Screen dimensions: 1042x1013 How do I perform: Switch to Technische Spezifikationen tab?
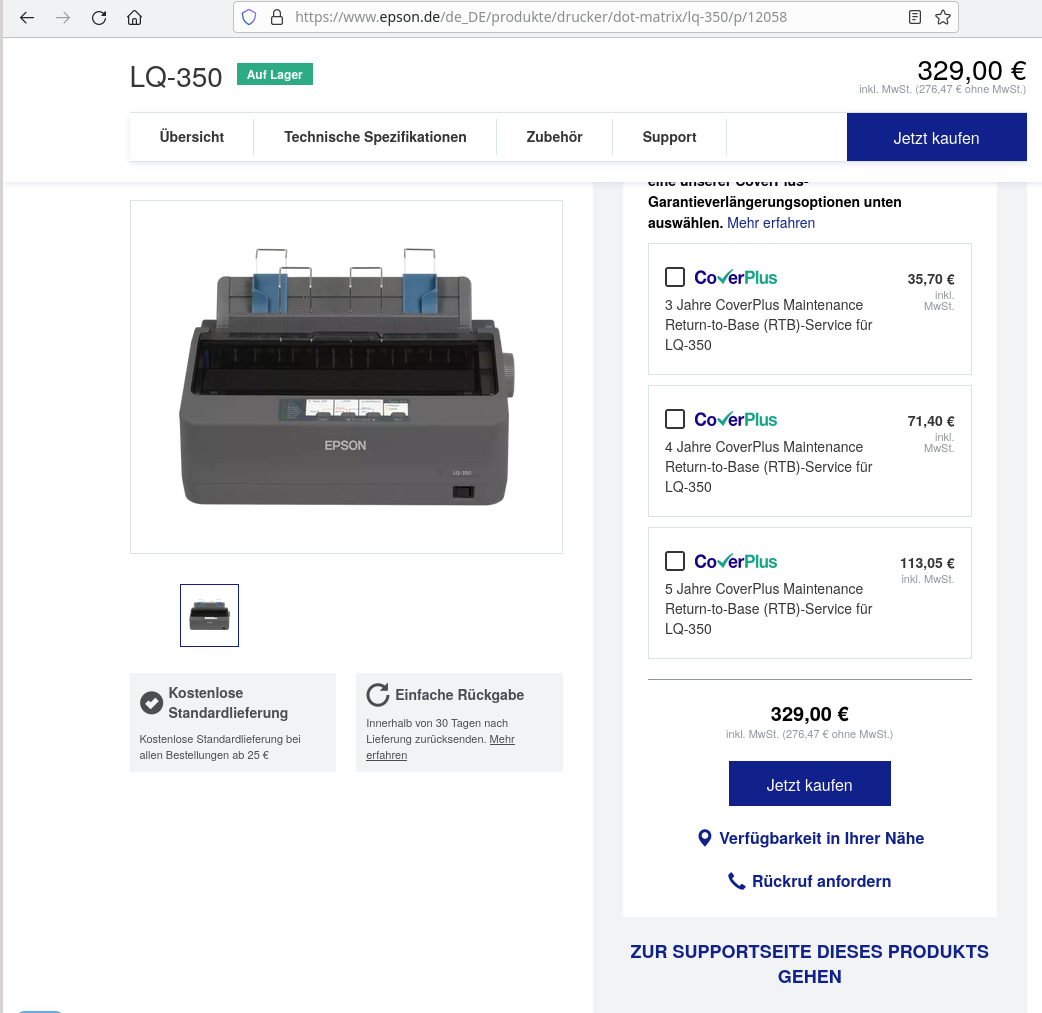click(x=375, y=137)
